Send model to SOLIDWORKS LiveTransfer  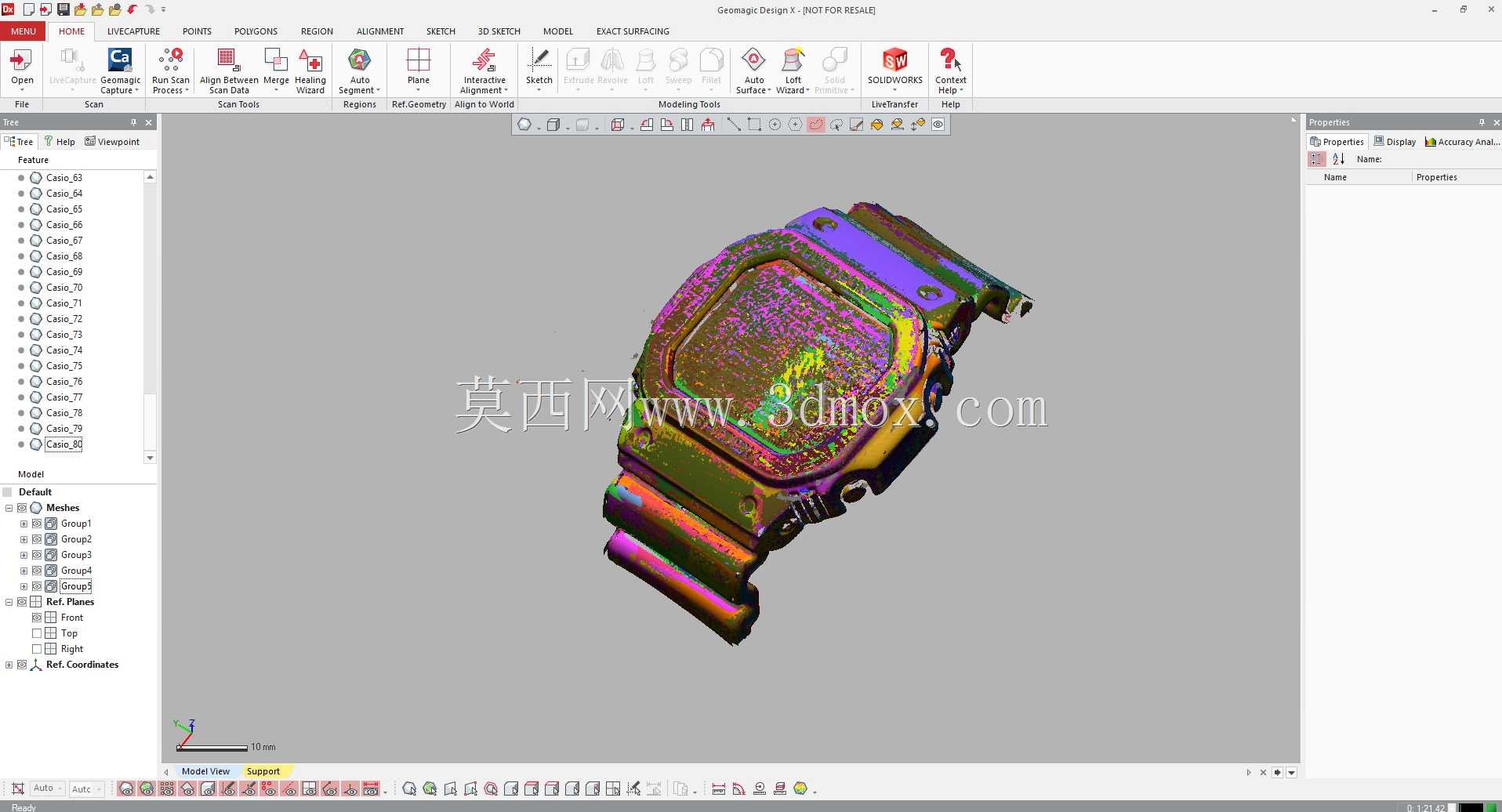point(894,65)
